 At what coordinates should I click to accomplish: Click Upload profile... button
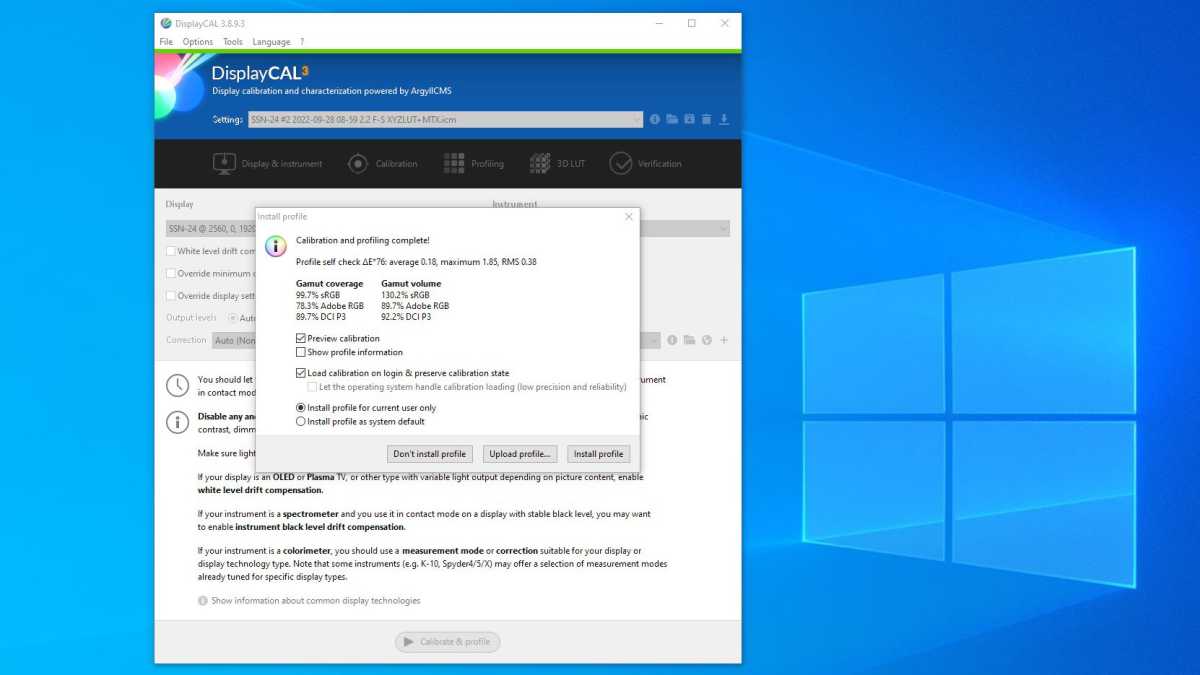tap(519, 454)
